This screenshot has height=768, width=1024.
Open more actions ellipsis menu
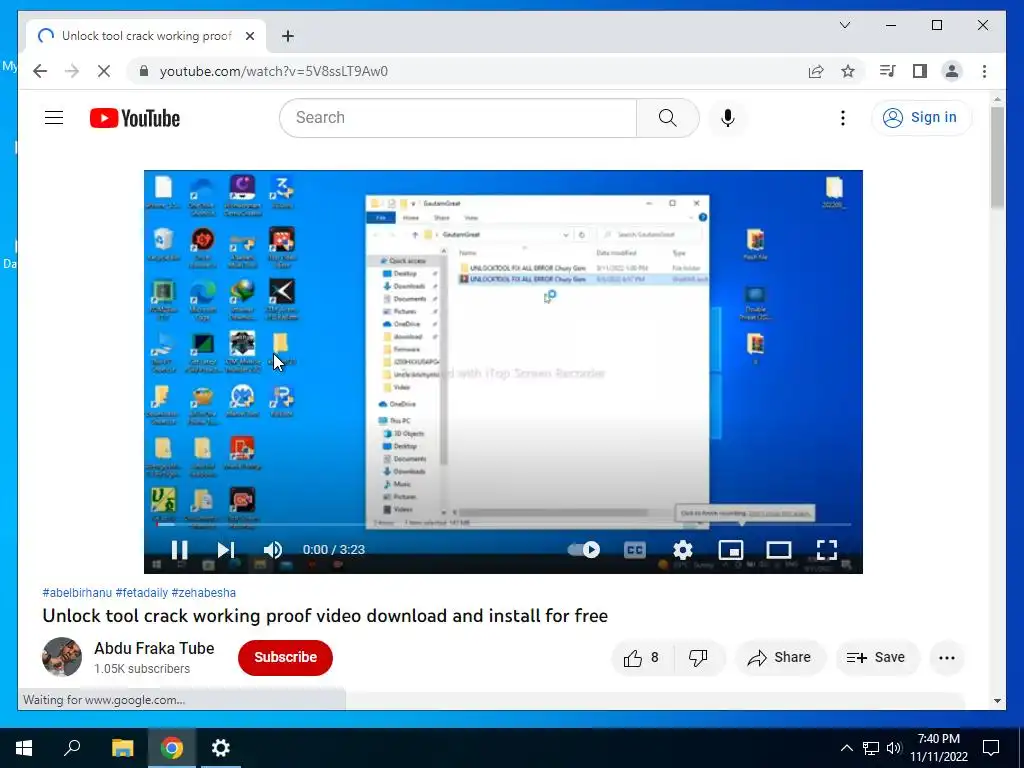tap(947, 658)
